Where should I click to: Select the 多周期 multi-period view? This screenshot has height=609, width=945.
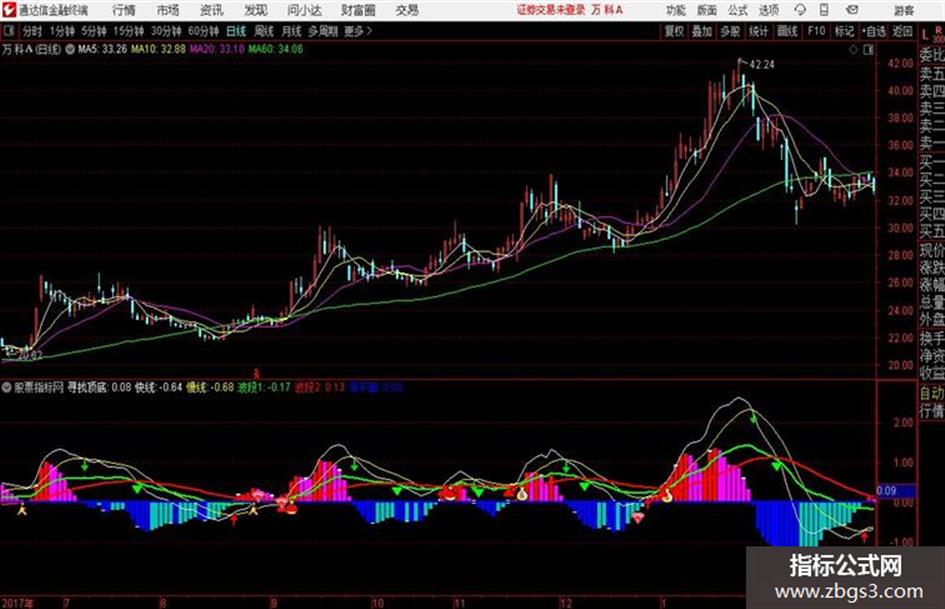323,31
